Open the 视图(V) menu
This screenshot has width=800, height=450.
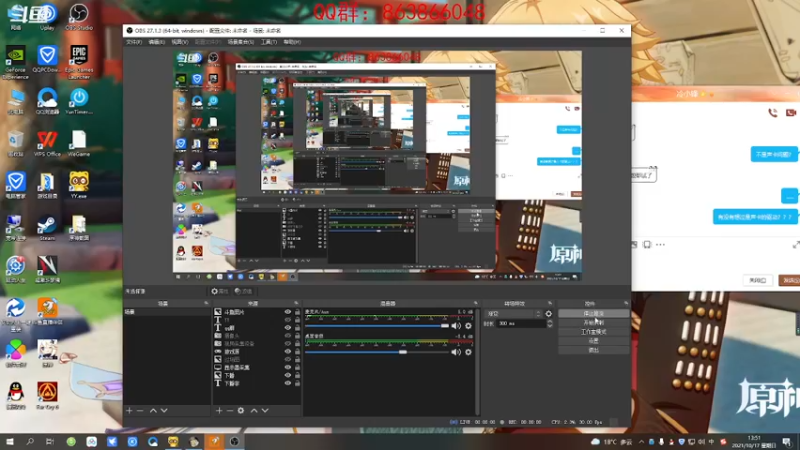(180, 42)
